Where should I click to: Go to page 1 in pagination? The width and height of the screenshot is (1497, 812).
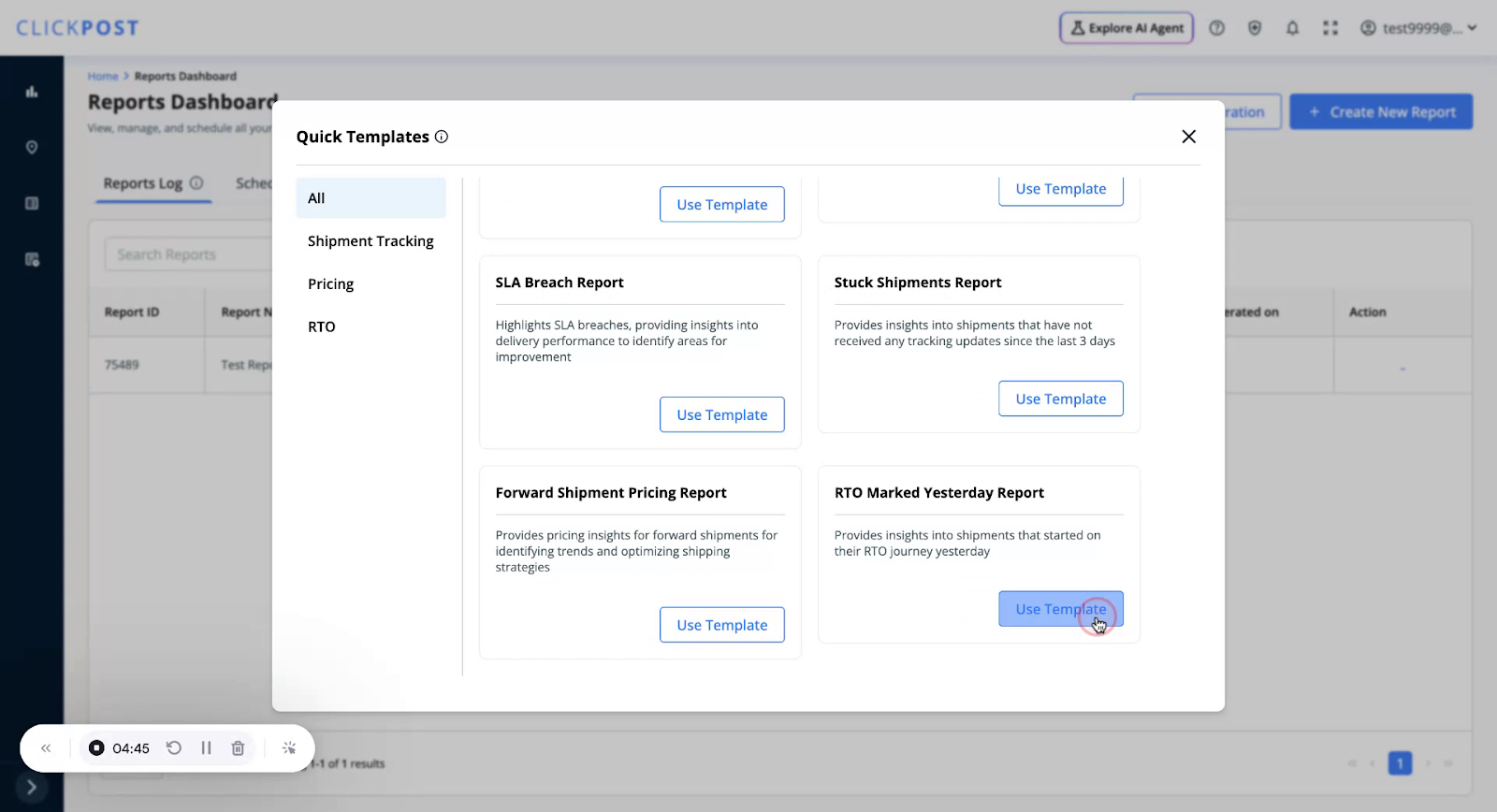[x=1400, y=763]
